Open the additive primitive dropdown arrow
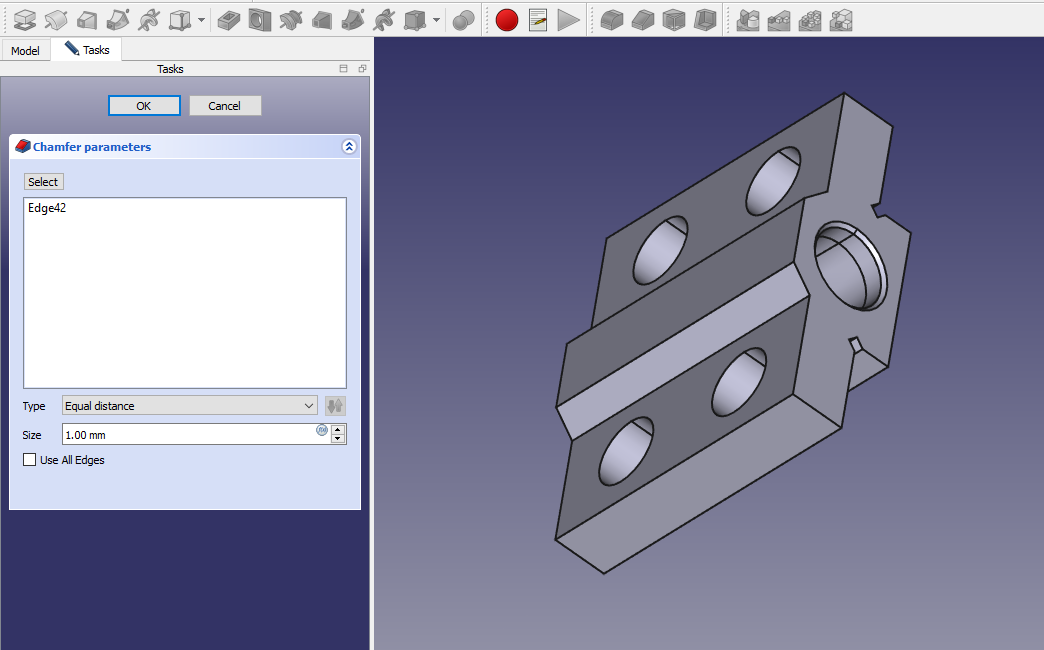This screenshot has width=1044, height=650. 202,19
